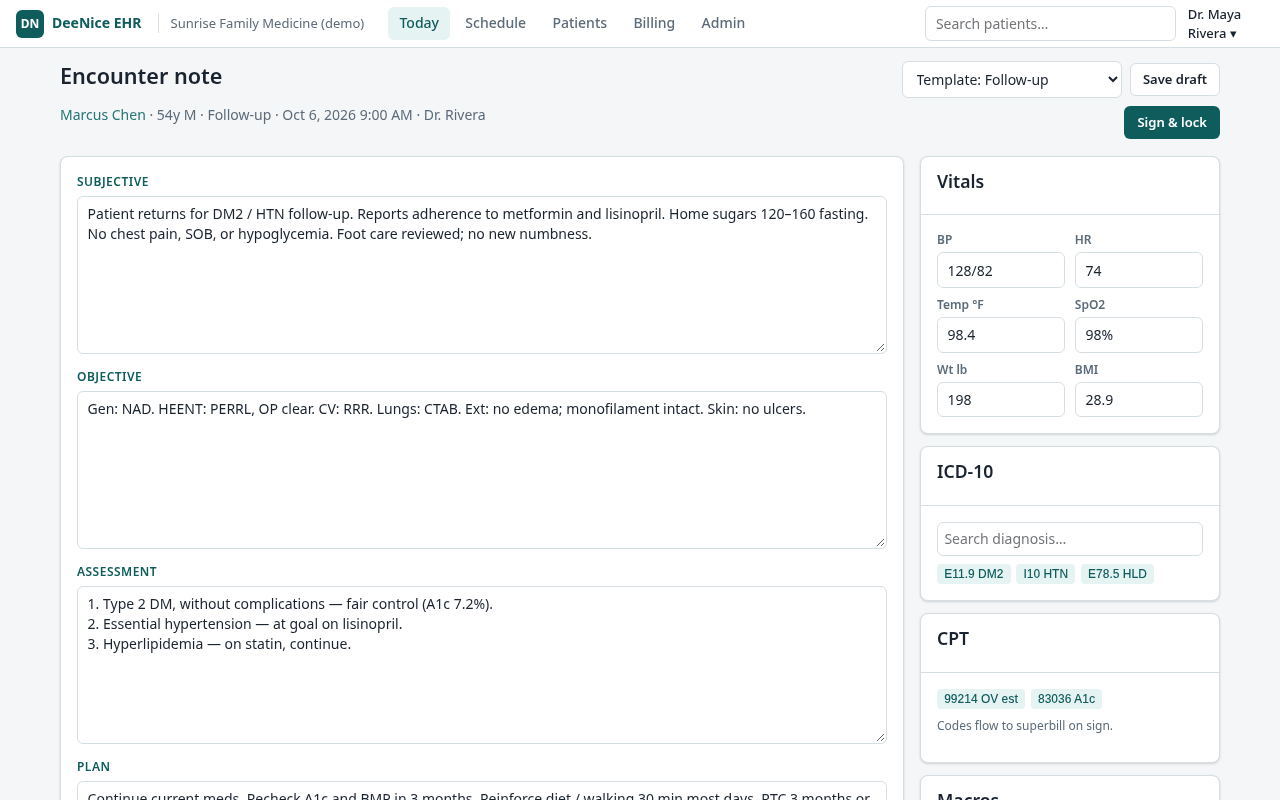Click the Vitals panel heading

click(960, 182)
